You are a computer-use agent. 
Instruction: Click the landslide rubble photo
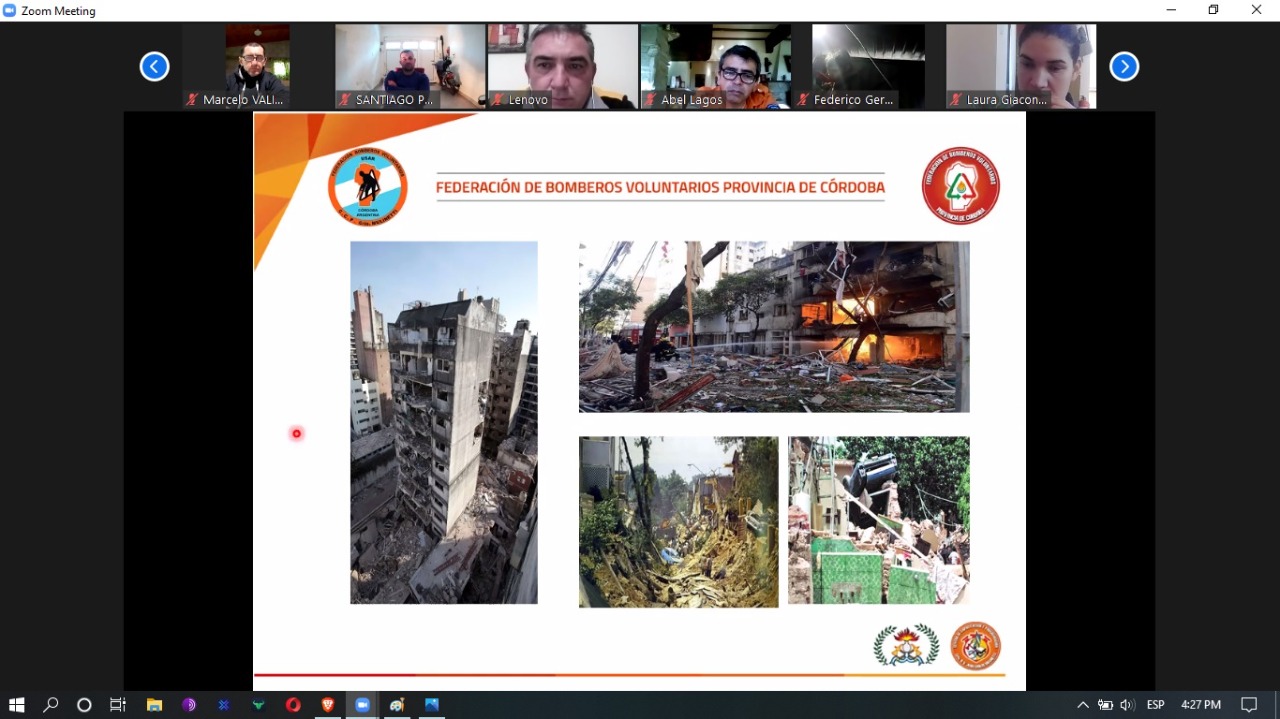678,521
